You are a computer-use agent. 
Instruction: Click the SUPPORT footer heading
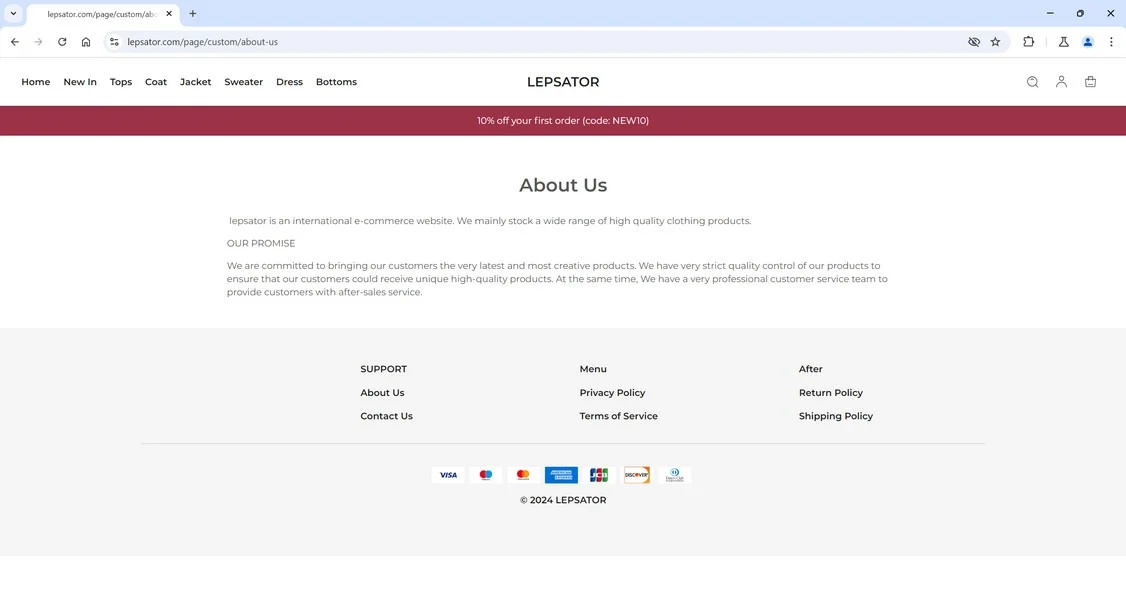383,369
